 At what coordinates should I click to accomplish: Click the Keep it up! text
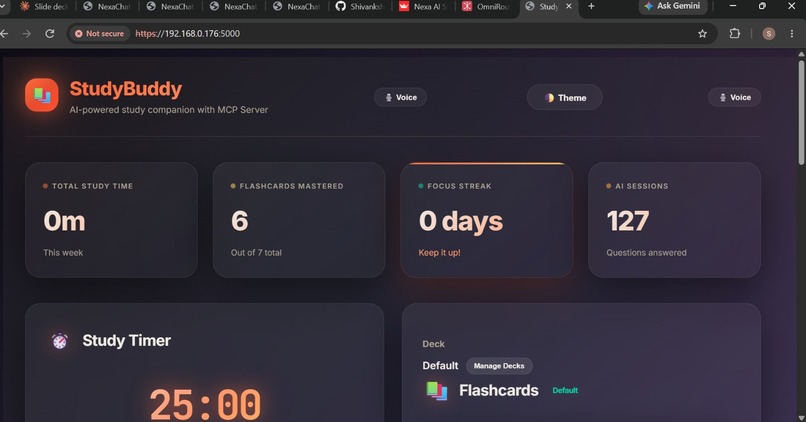[x=439, y=252]
